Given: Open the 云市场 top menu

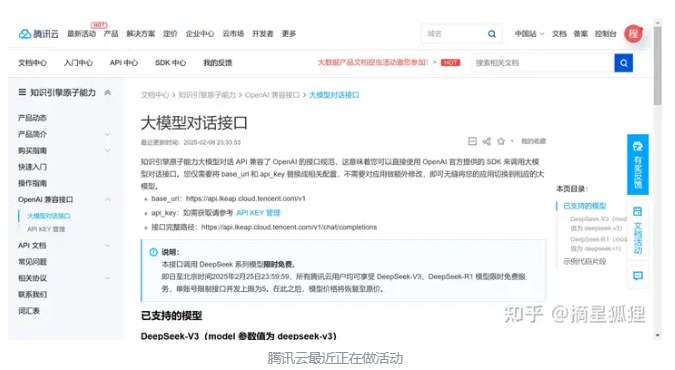Looking at the screenshot, I should pyautogui.click(x=233, y=34).
